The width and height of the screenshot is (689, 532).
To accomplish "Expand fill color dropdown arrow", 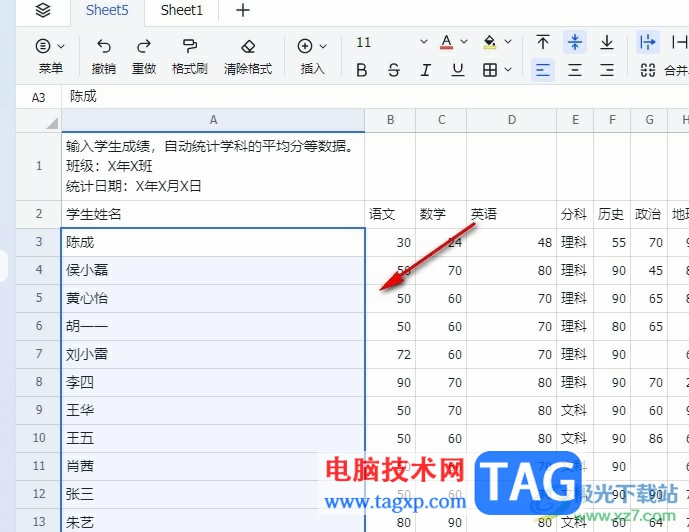I will click(x=508, y=42).
